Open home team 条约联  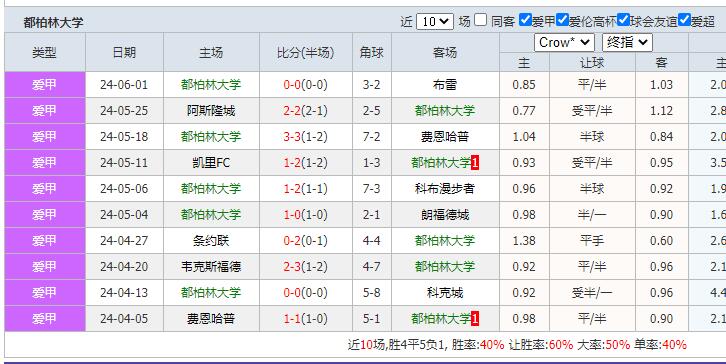pos(211,240)
